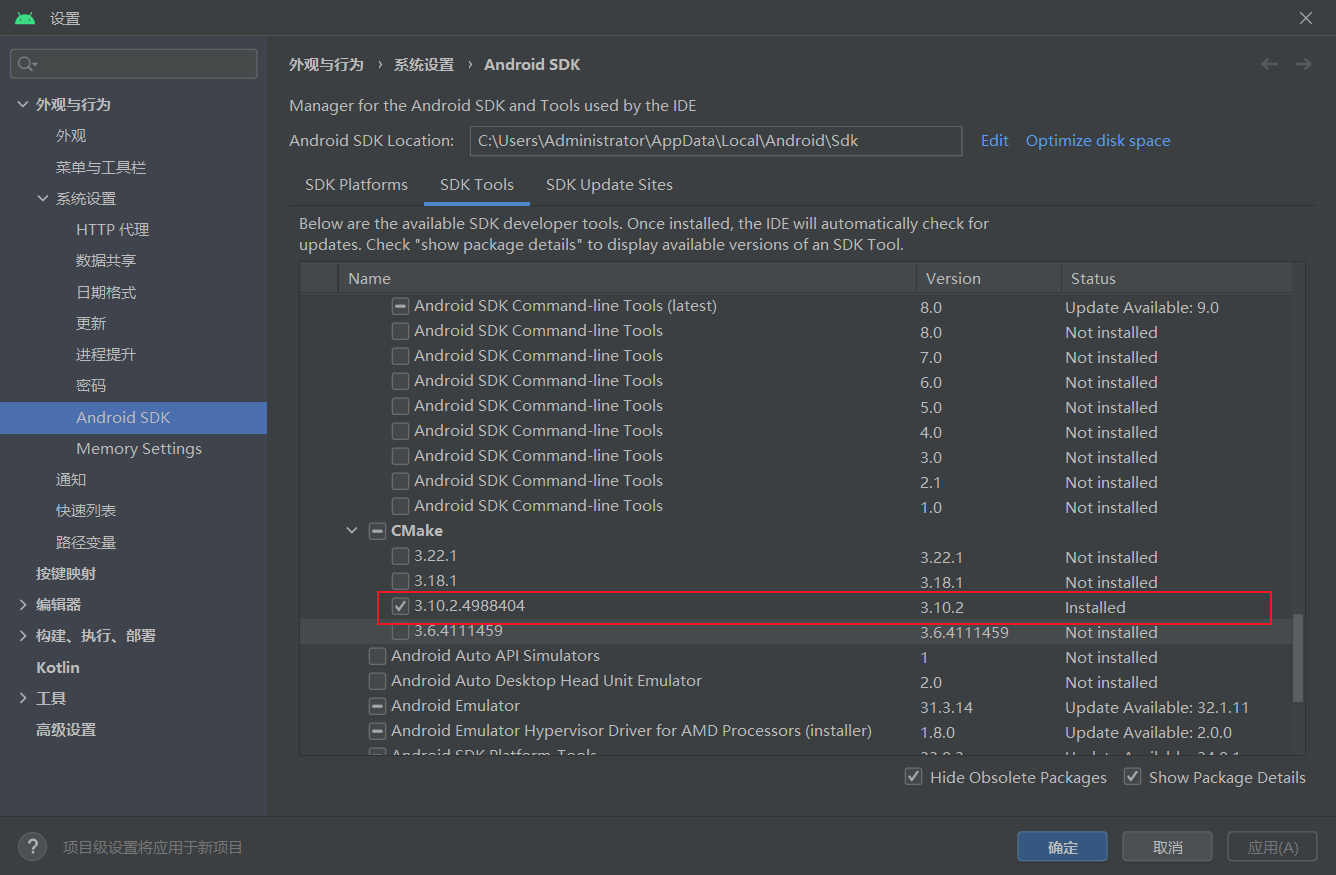Collapse the 外观与行为 tree node
The height and width of the screenshot is (875, 1336).
pyautogui.click(x=23, y=104)
